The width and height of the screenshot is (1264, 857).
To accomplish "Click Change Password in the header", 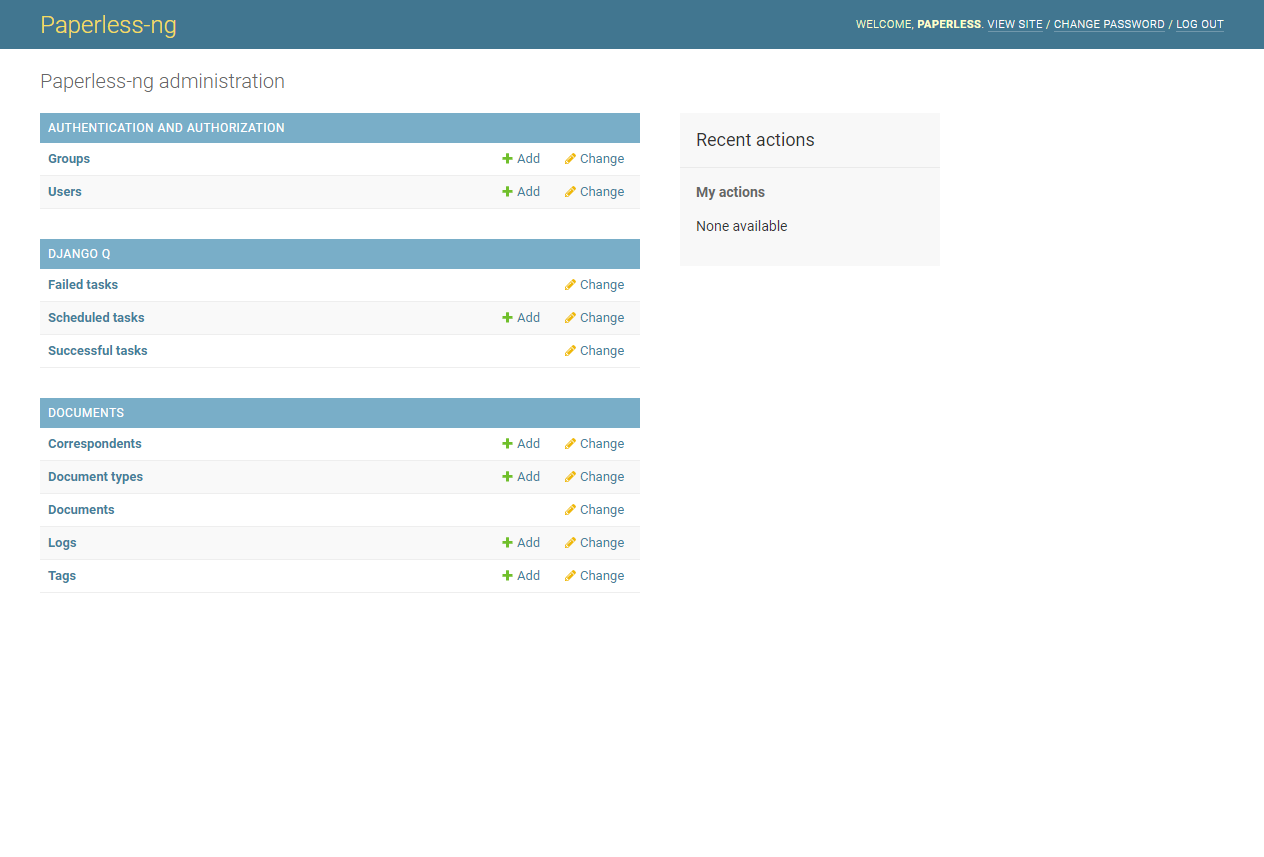I will (1109, 24).
